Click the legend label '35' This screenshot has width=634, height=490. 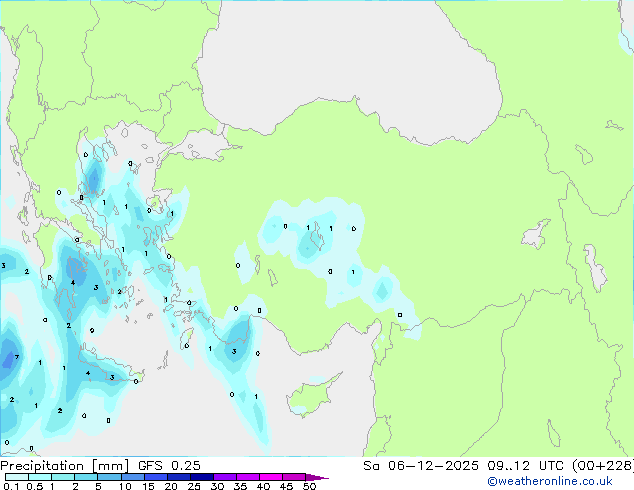(x=240, y=486)
